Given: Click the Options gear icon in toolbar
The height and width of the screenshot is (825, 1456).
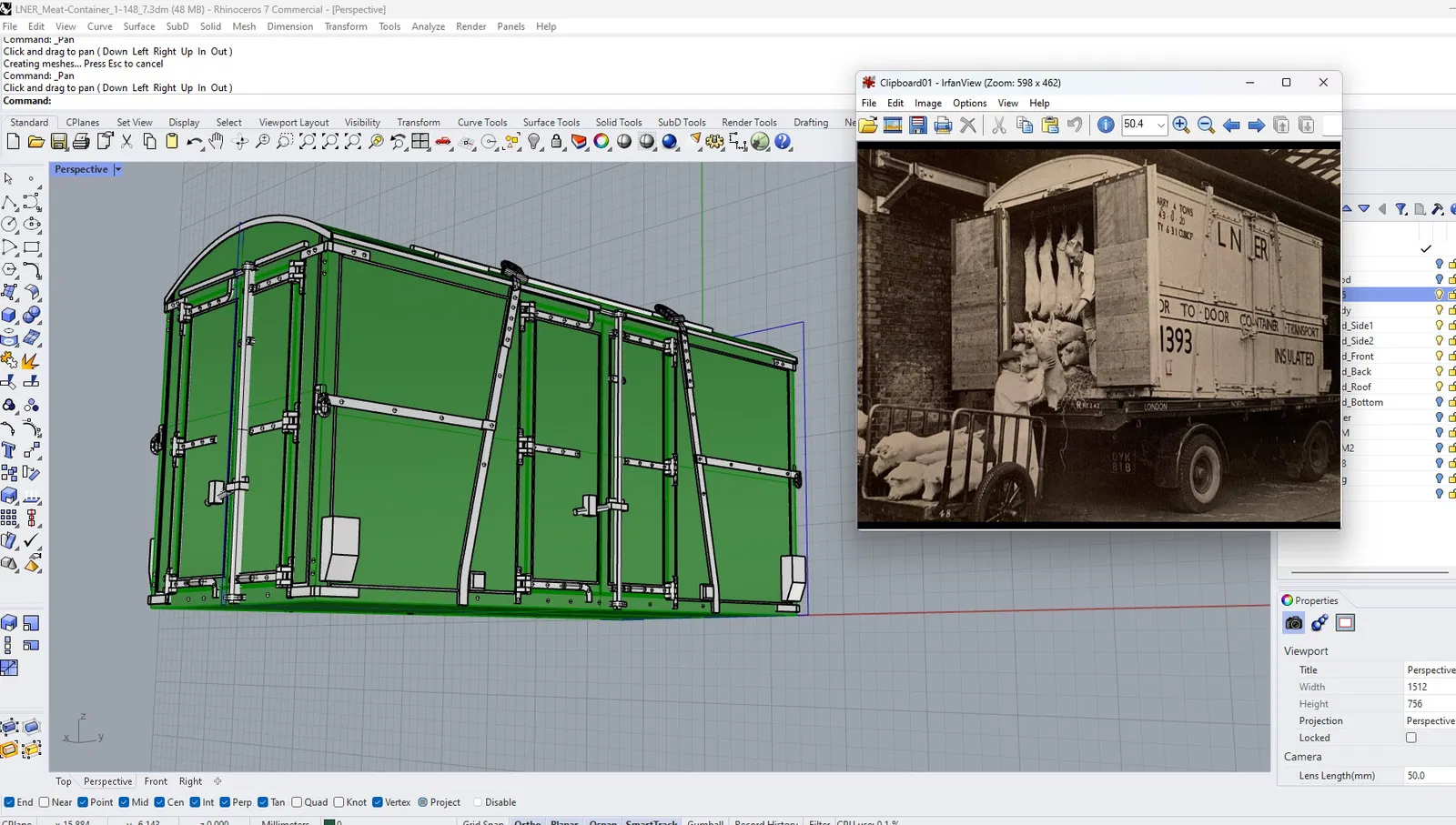Looking at the screenshot, I should [x=714, y=142].
